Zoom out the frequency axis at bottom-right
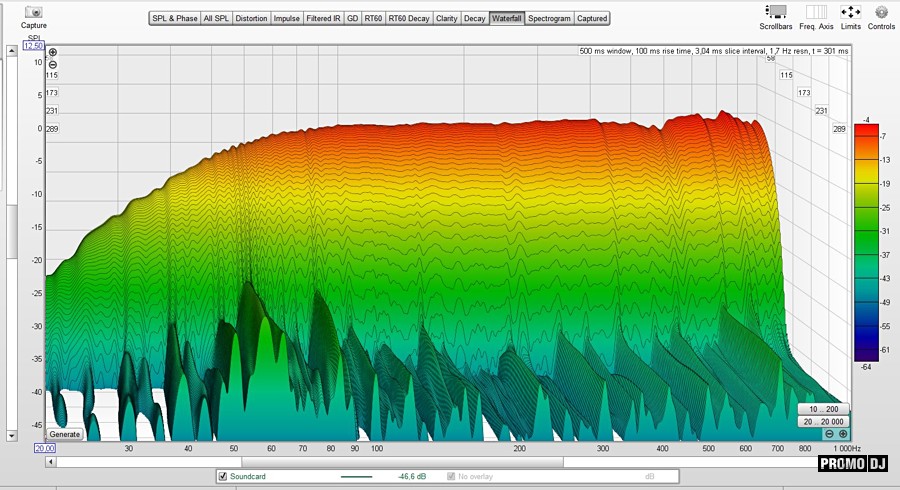The height and width of the screenshot is (490, 900). [829, 434]
